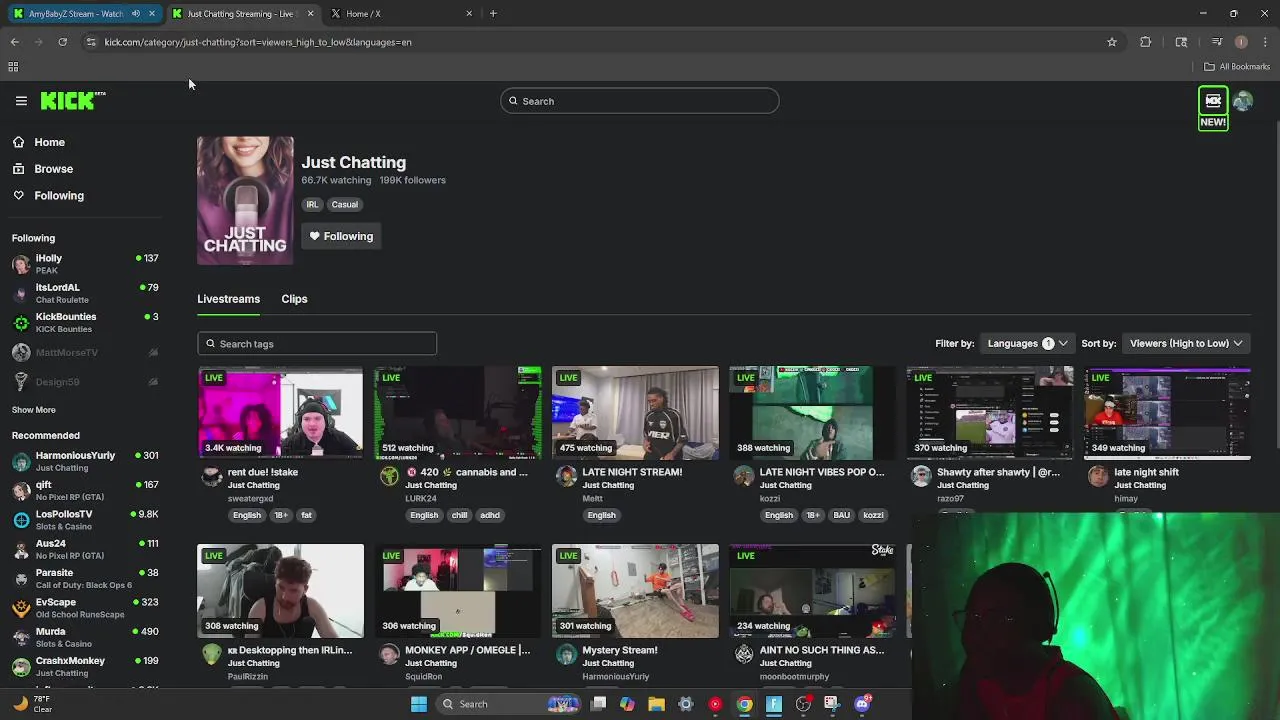Reload the page with the refresh icon
1280x720 pixels.
click(x=62, y=42)
